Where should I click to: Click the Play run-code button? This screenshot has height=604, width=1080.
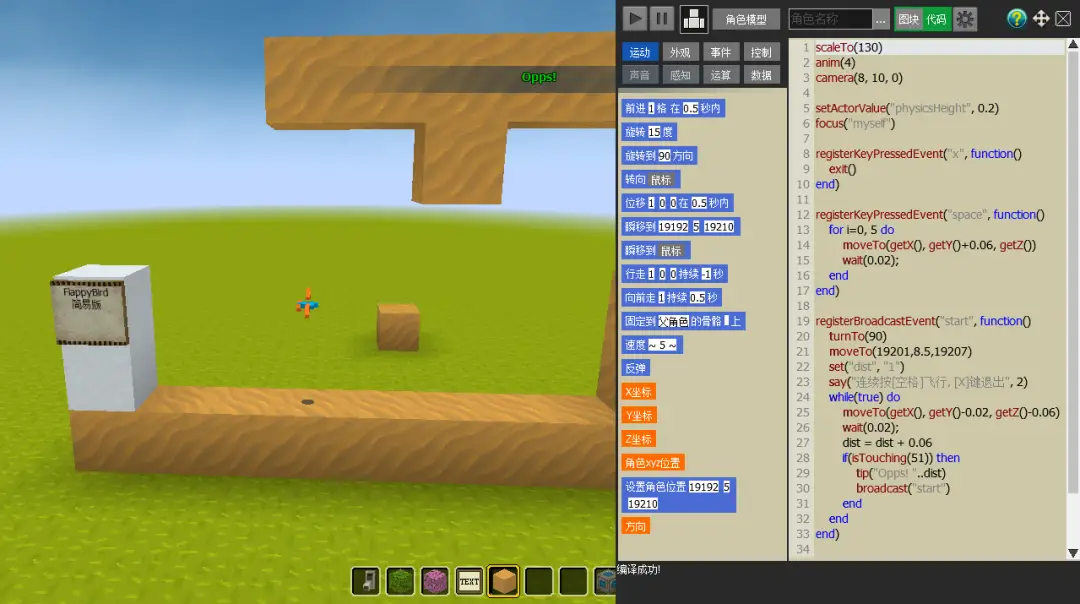634,19
